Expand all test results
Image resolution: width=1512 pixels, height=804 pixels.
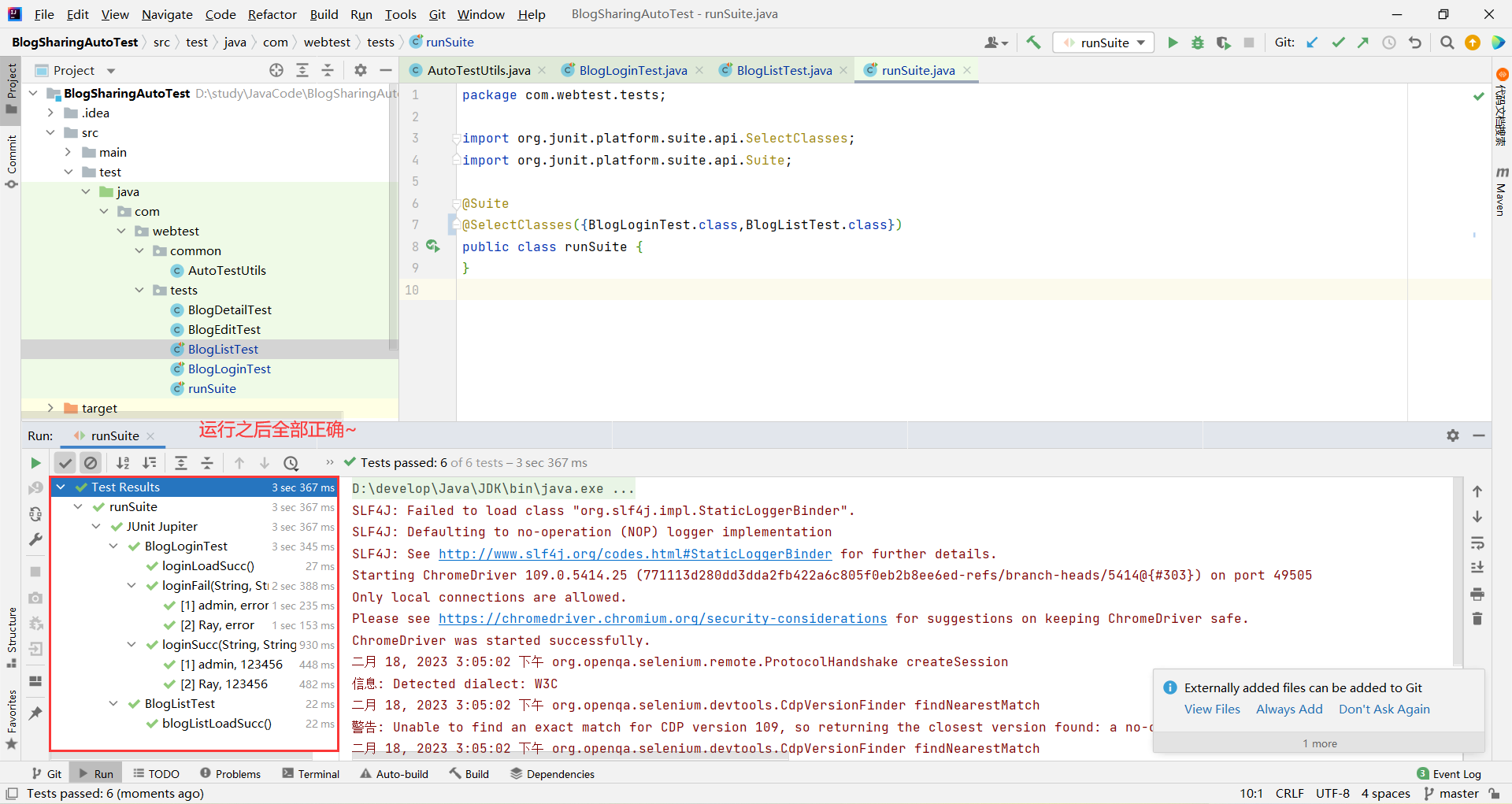point(181,463)
